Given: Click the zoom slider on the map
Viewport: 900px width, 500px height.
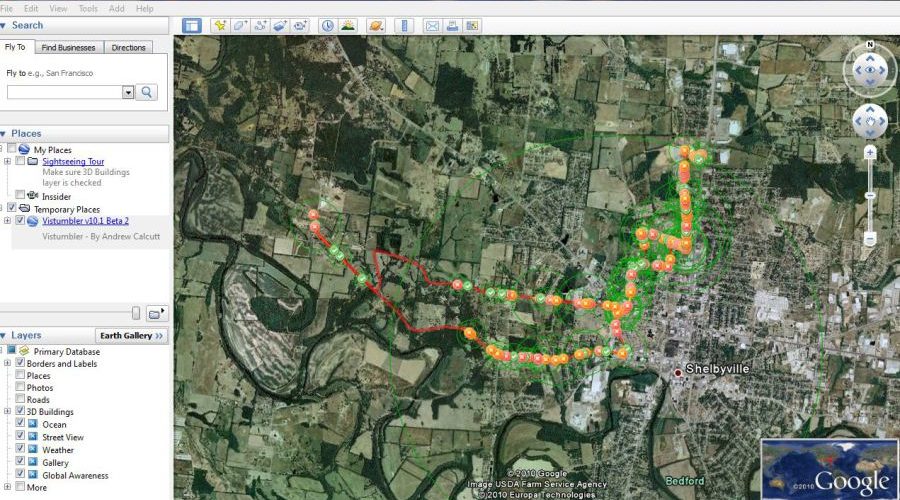Looking at the screenshot, I should (x=870, y=196).
